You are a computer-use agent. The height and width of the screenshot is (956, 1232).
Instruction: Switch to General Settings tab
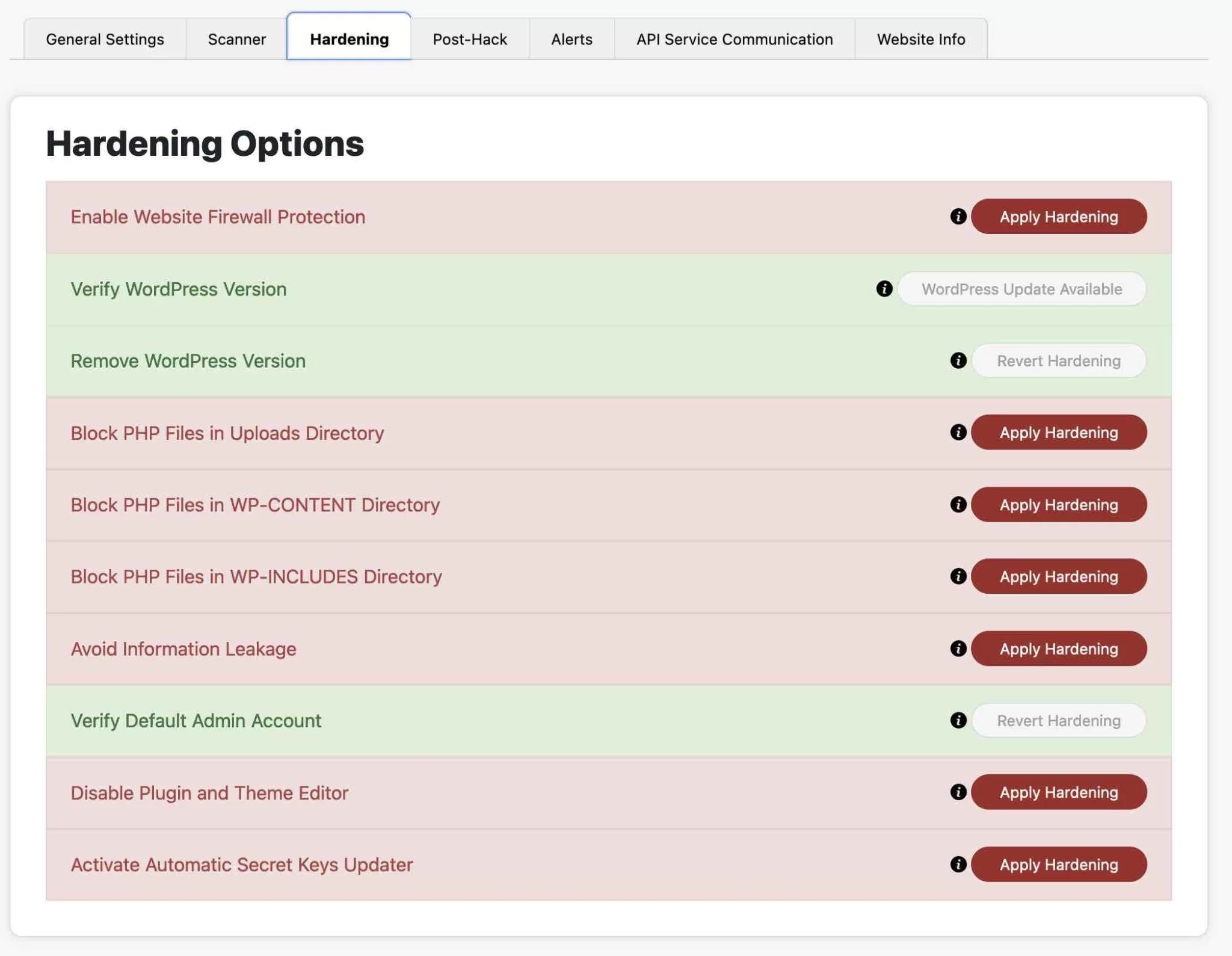click(105, 39)
